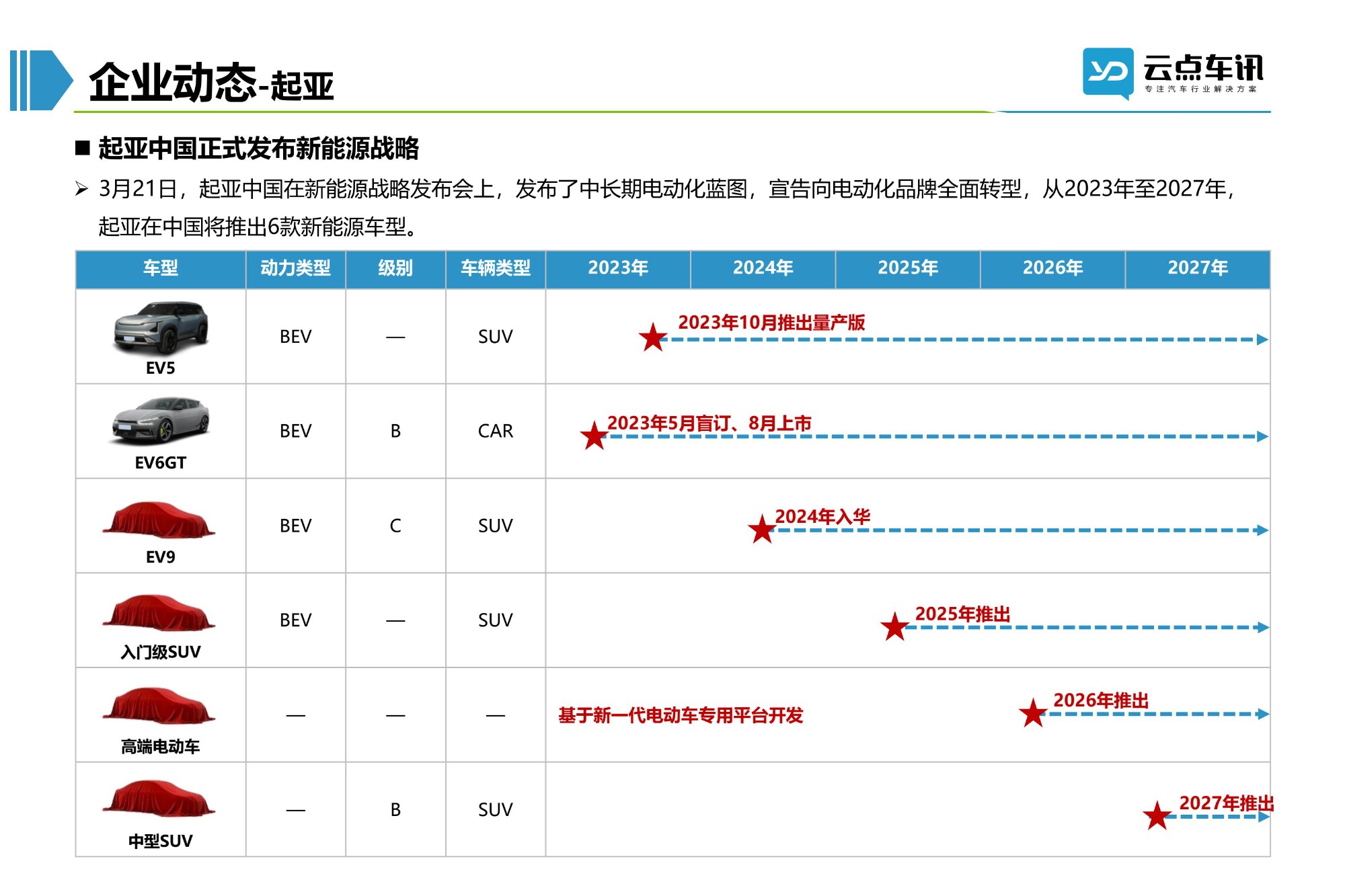Click the slide title 企业动态-起亚
This screenshot has height=896, width=1345.
[x=211, y=83]
